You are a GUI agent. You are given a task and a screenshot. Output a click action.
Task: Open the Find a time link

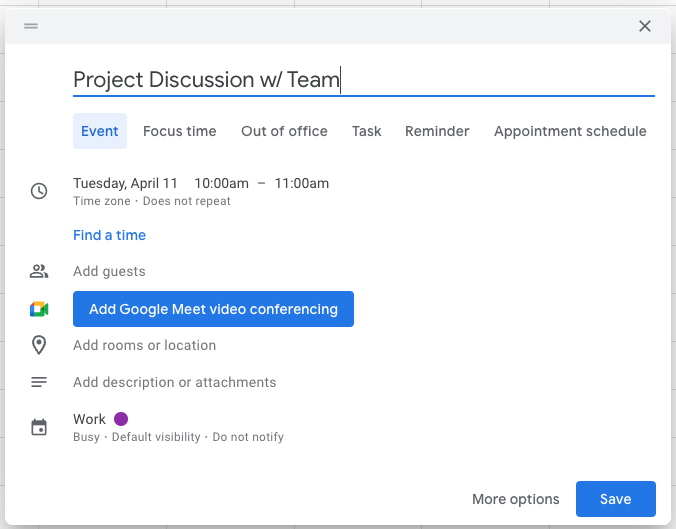click(x=110, y=235)
